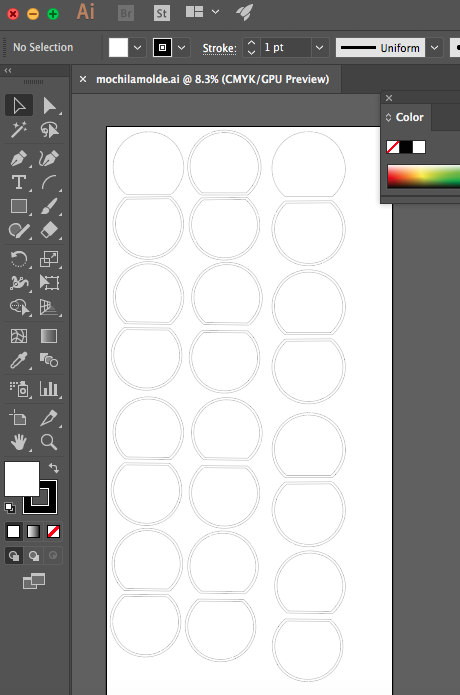This screenshot has width=460, height=695.
Task: Select the Curvature tool
Action: coord(49,158)
